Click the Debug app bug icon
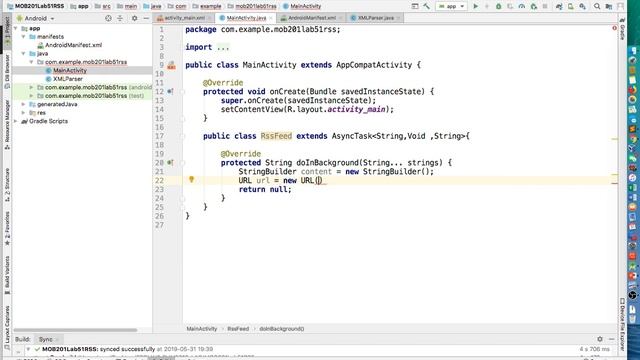Image resolution: width=640 pixels, height=360 pixels. click(x=498, y=7)
